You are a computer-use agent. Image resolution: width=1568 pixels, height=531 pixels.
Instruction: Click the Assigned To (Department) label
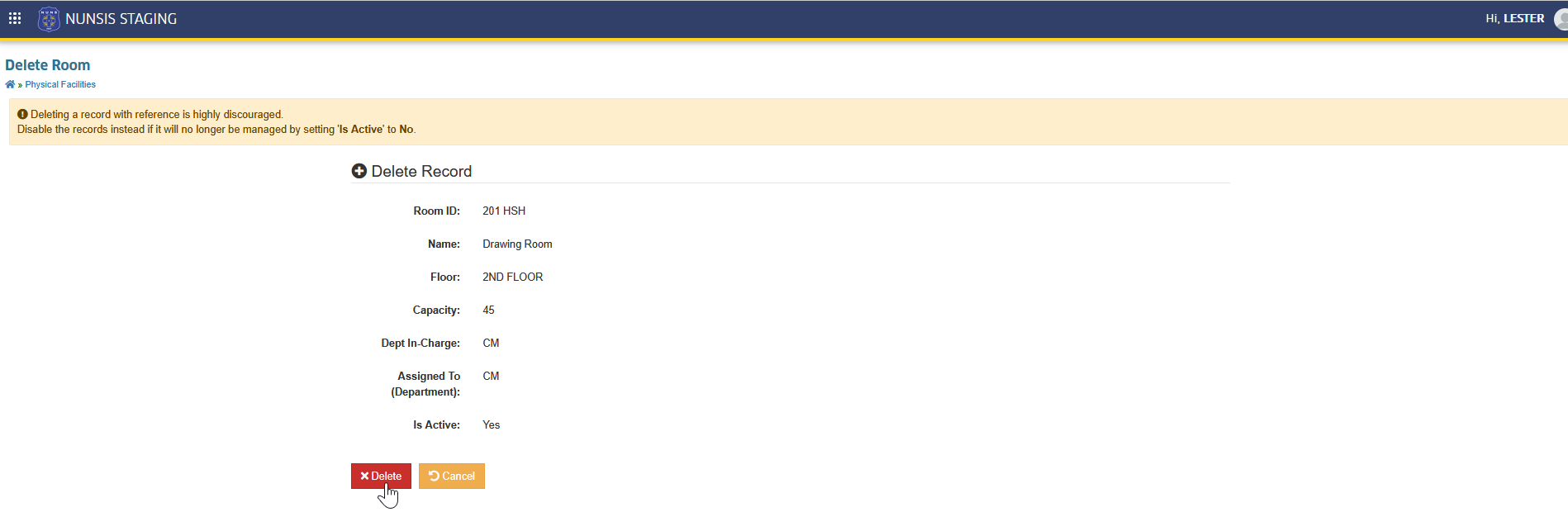425,384
